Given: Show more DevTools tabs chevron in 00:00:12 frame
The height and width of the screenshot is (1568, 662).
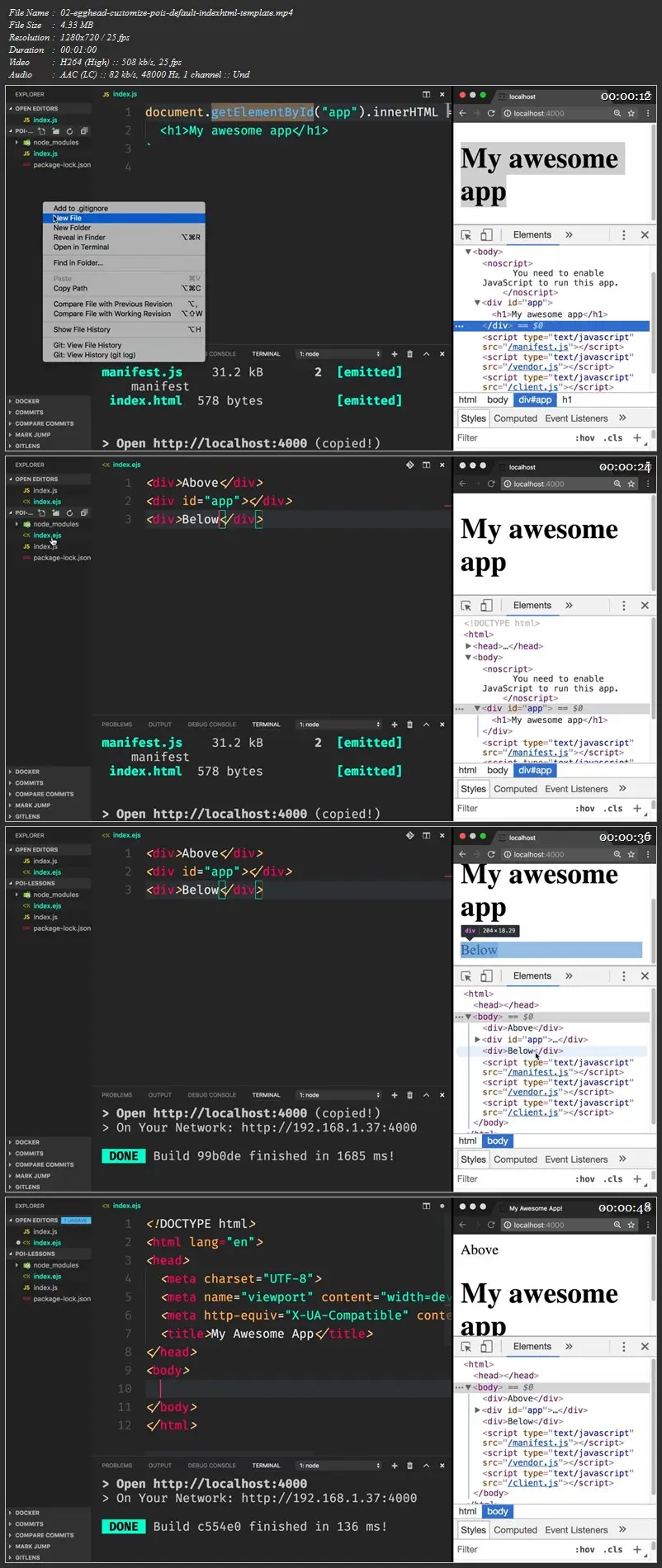Looking at the screenshot, I should 569,235.
